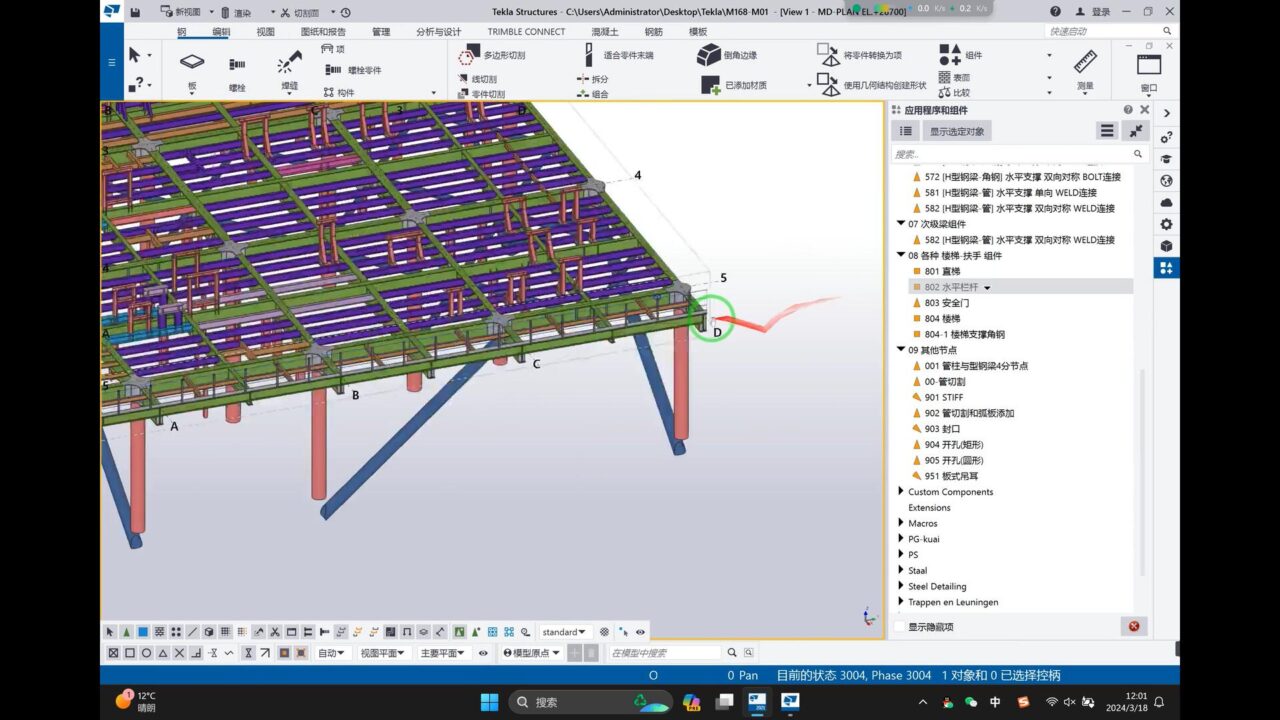
Task: Click the 表面 surface tool
Action: (954, 77)
